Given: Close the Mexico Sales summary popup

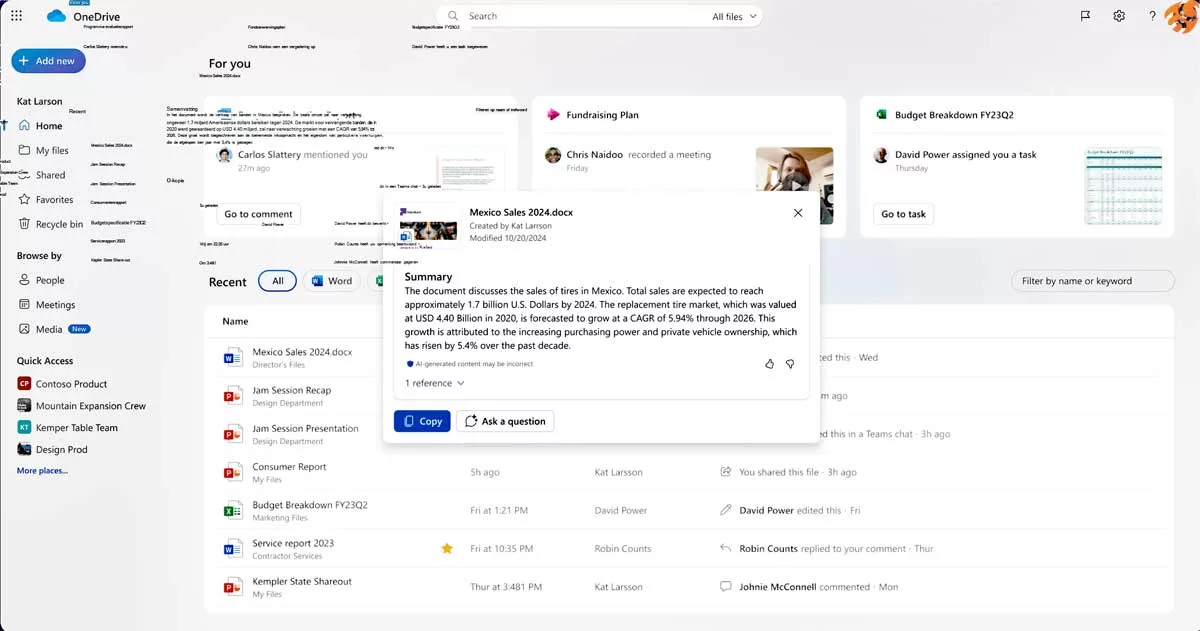Looking at the screenshot, I should point(797,213).
